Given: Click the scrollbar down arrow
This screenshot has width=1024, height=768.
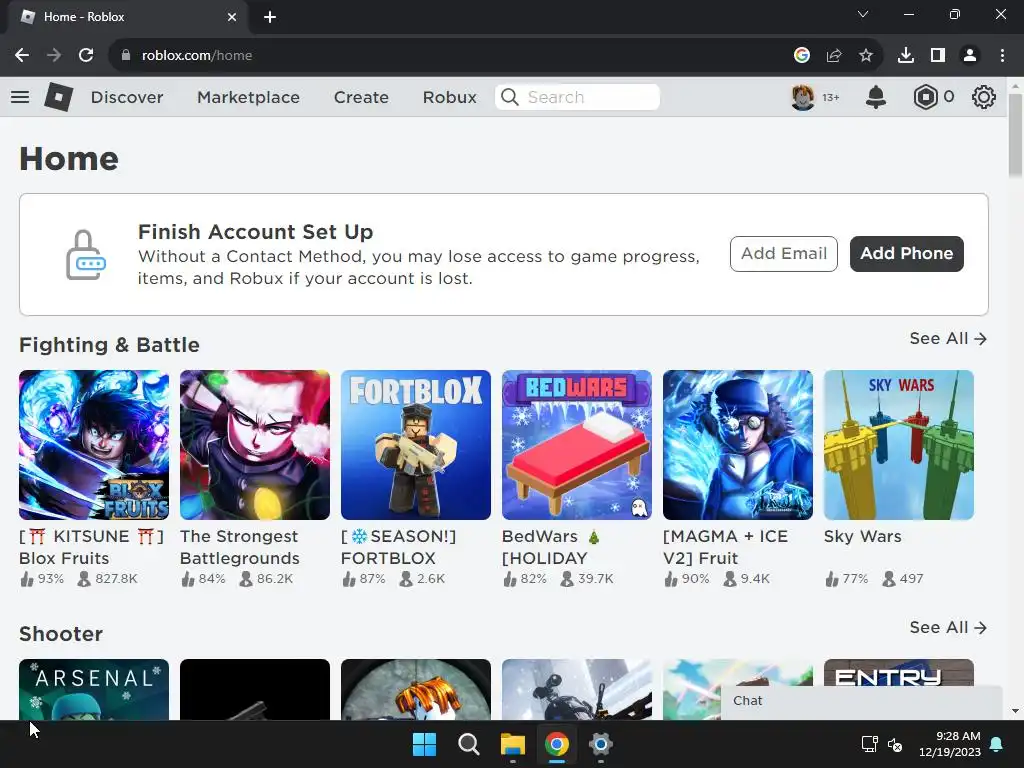Looking at the screenshot, I should click(x=1015, y=711).
